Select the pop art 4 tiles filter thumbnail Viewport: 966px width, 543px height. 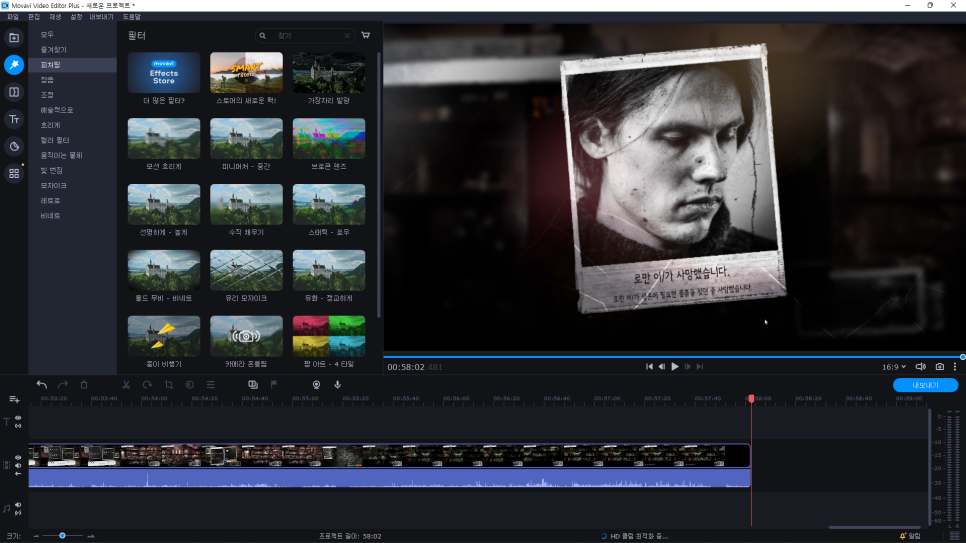tap(329, 337)
